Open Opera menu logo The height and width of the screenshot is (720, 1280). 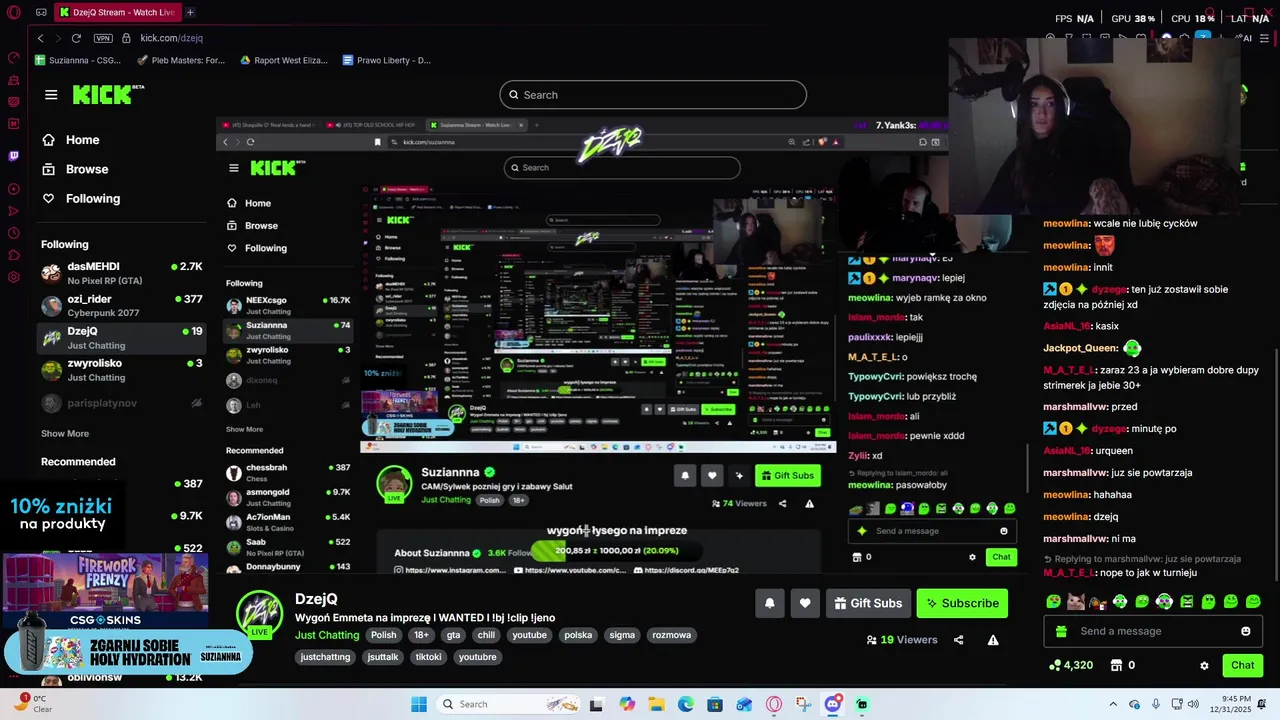(13, 12)
